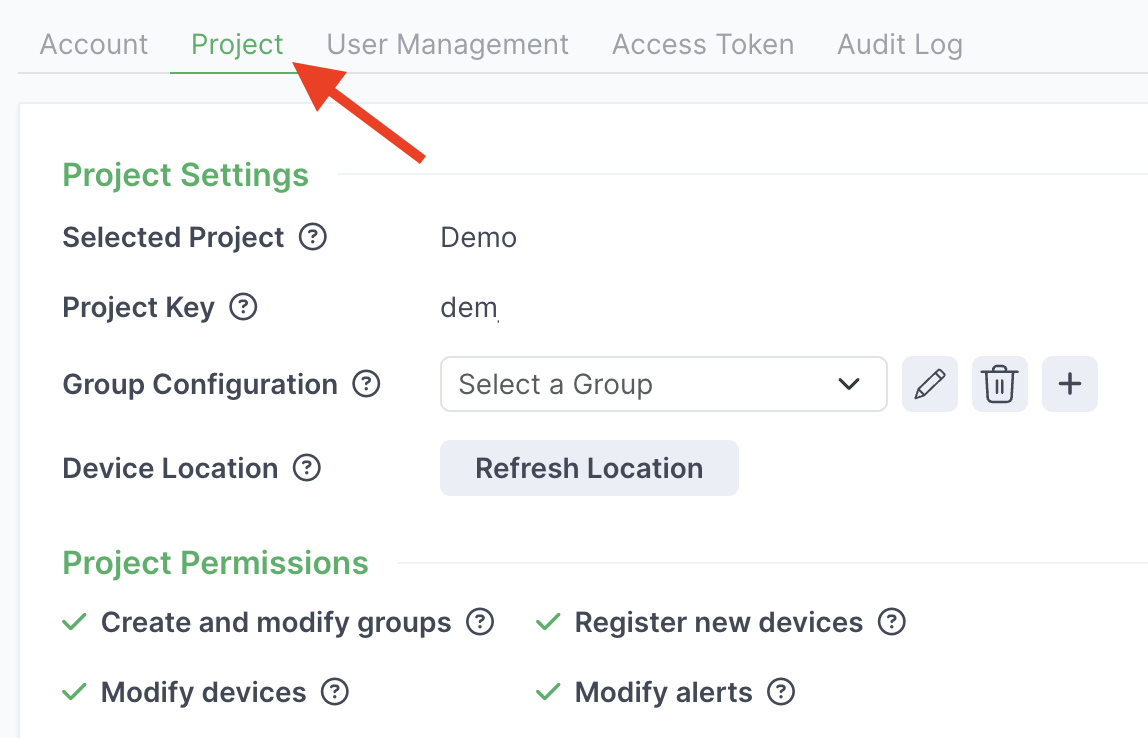Edit the selected group with pencil icon
The width and height of the screenshot is (1148, 738).
(x=929, y=384)
